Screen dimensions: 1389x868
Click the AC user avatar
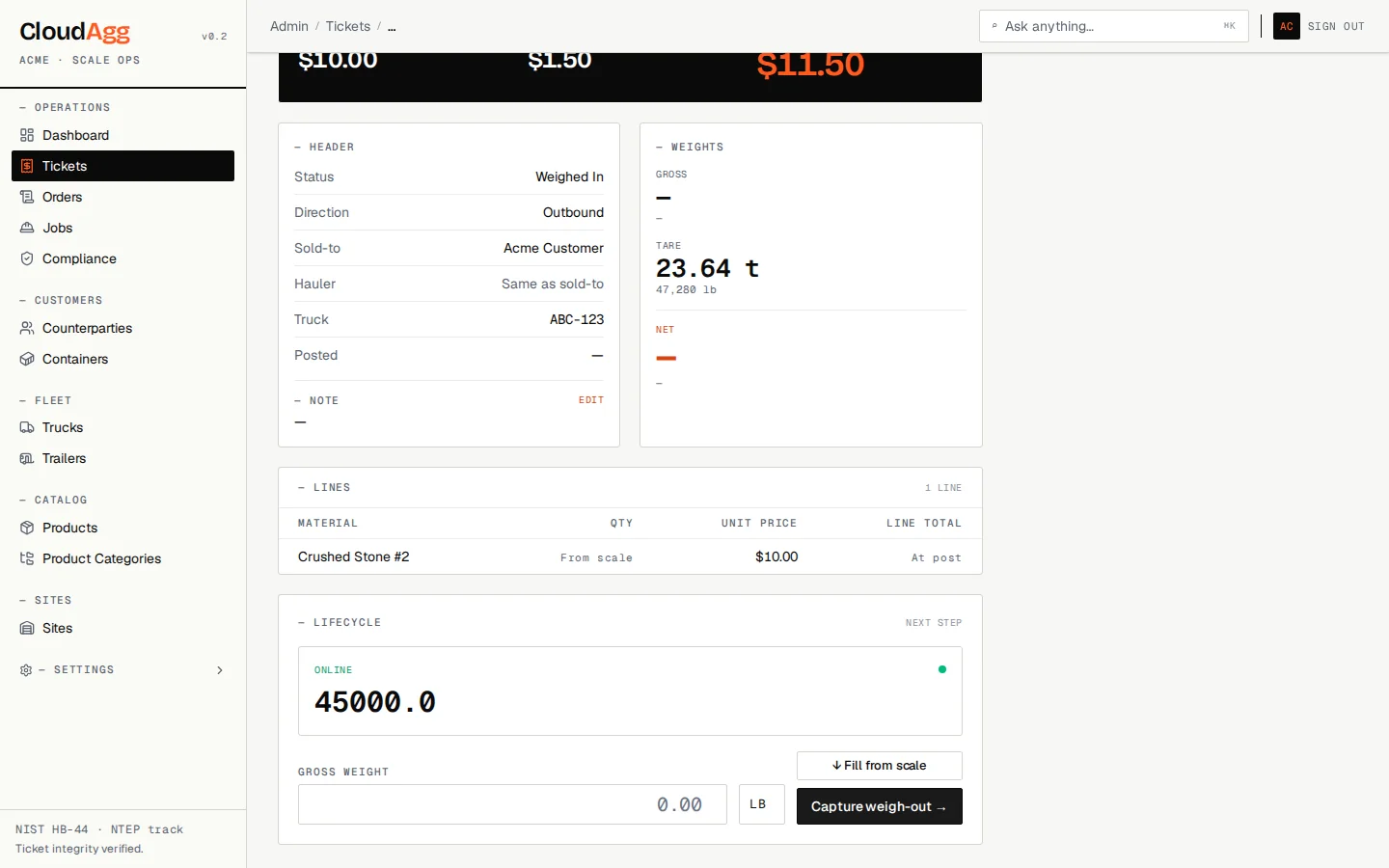(x=1287, y=26)
